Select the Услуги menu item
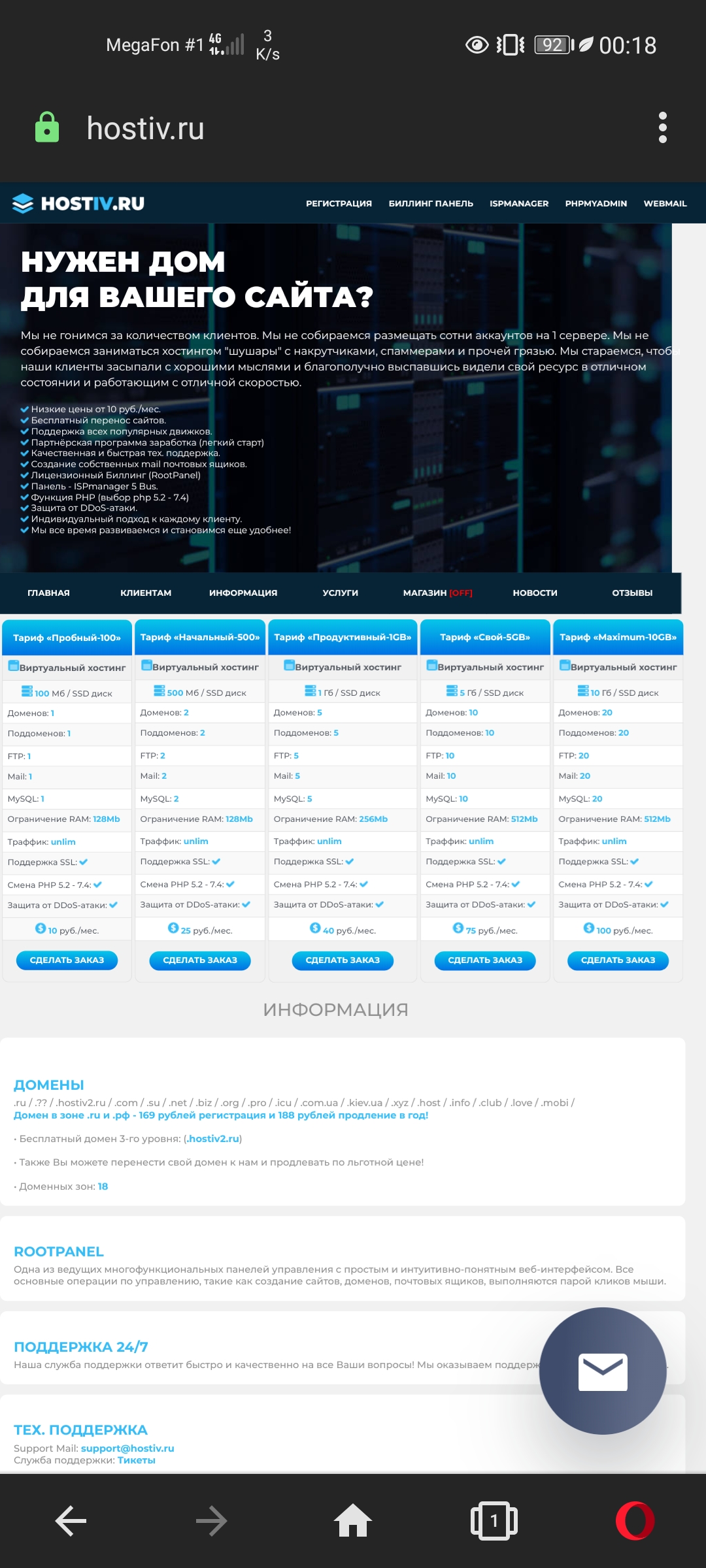Image resolution: width=706 pixels, height=1568 pixels. (x=340, y=593)
